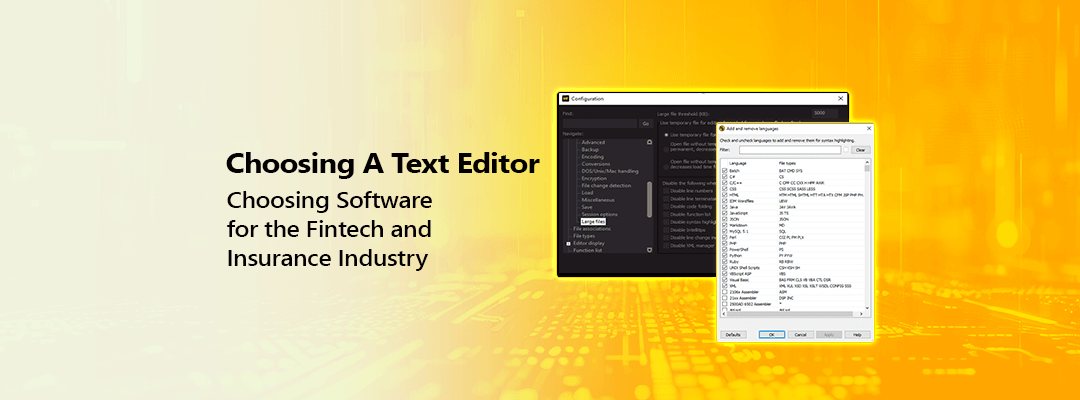Viewport: 1080px width, 400px height.
Task: Click the File types column header
Action: coord(787,163)
